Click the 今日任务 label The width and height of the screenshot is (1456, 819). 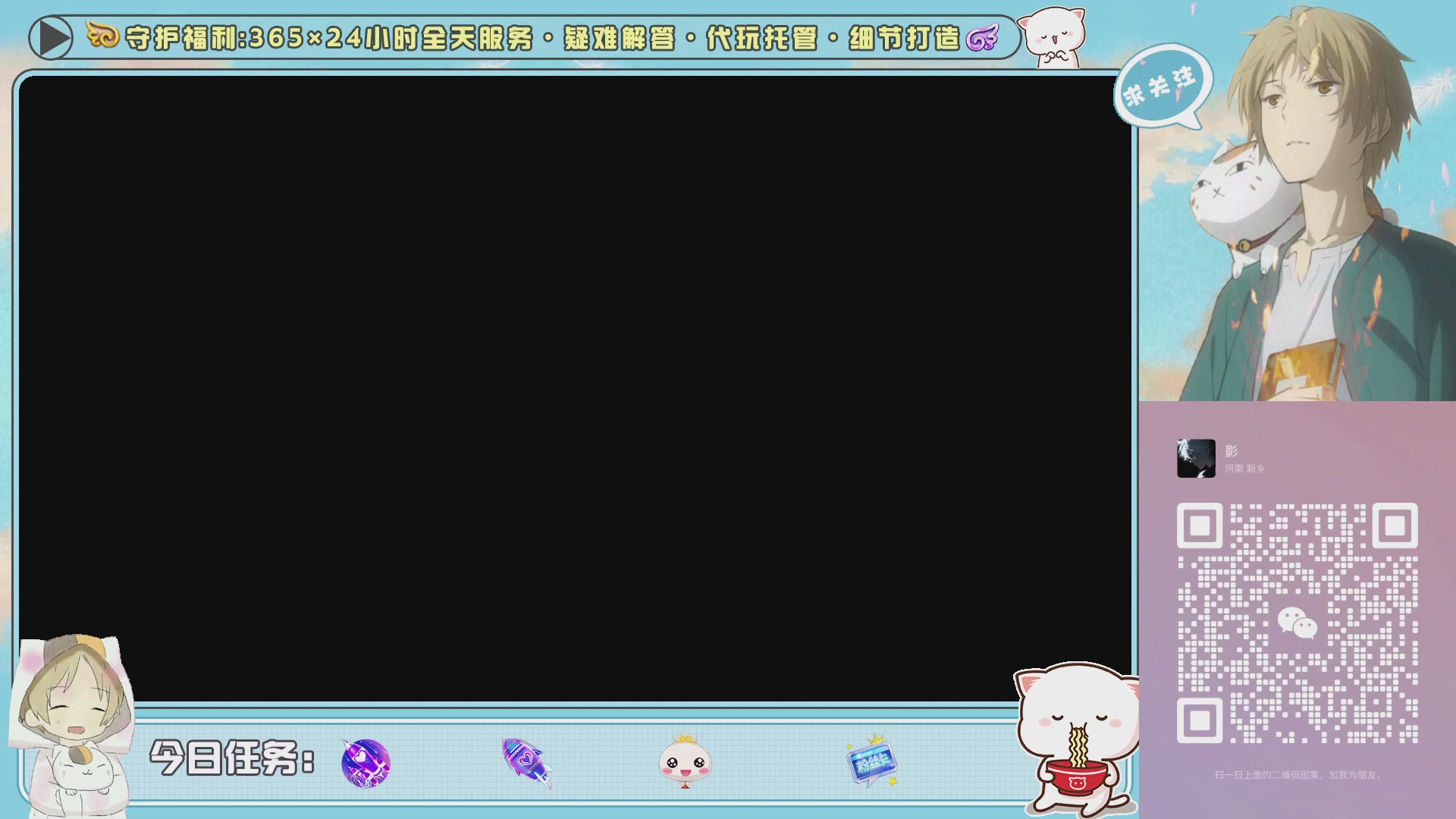tap(231, 758)
